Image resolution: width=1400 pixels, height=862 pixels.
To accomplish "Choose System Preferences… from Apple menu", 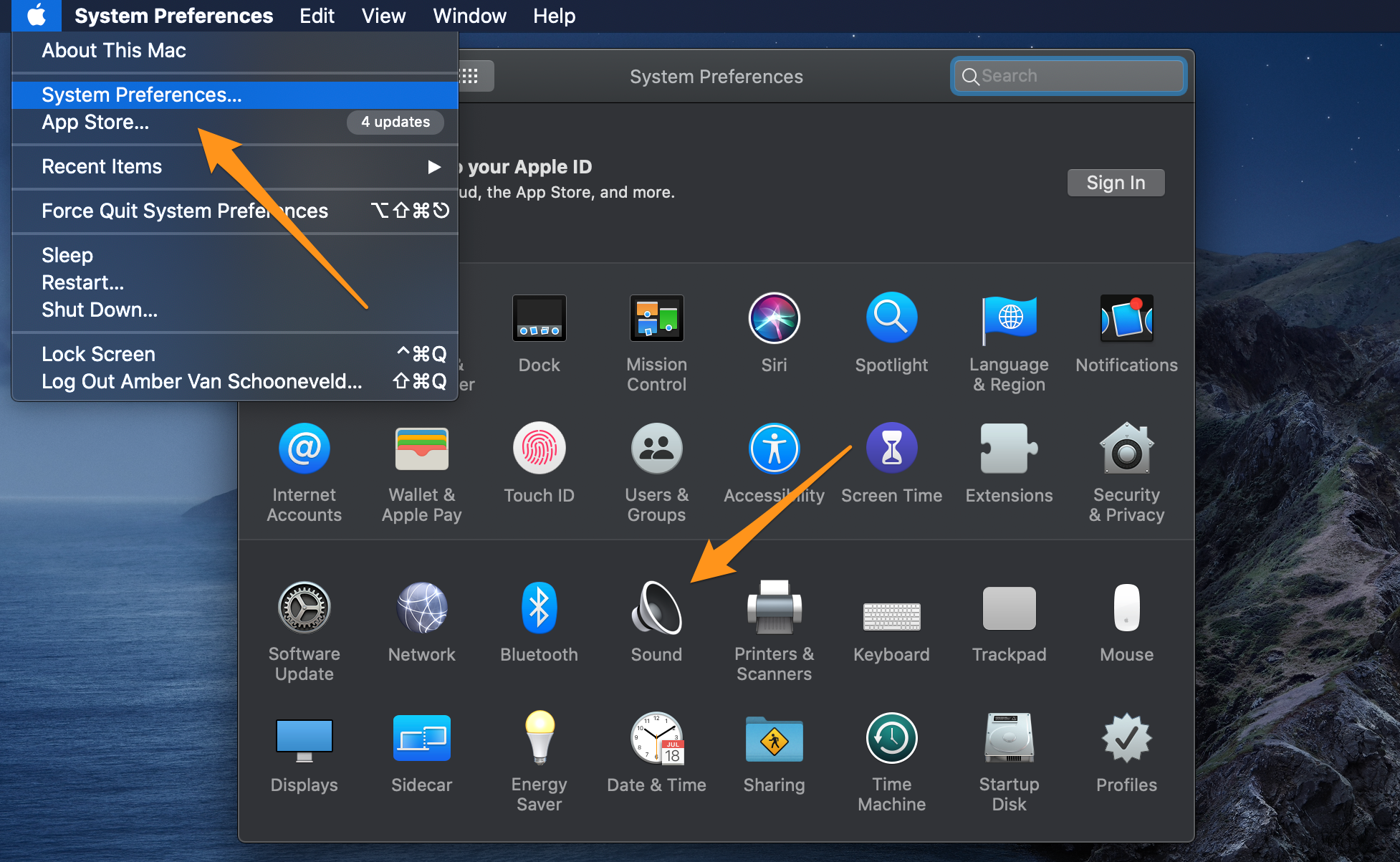I will pos(235,95).
